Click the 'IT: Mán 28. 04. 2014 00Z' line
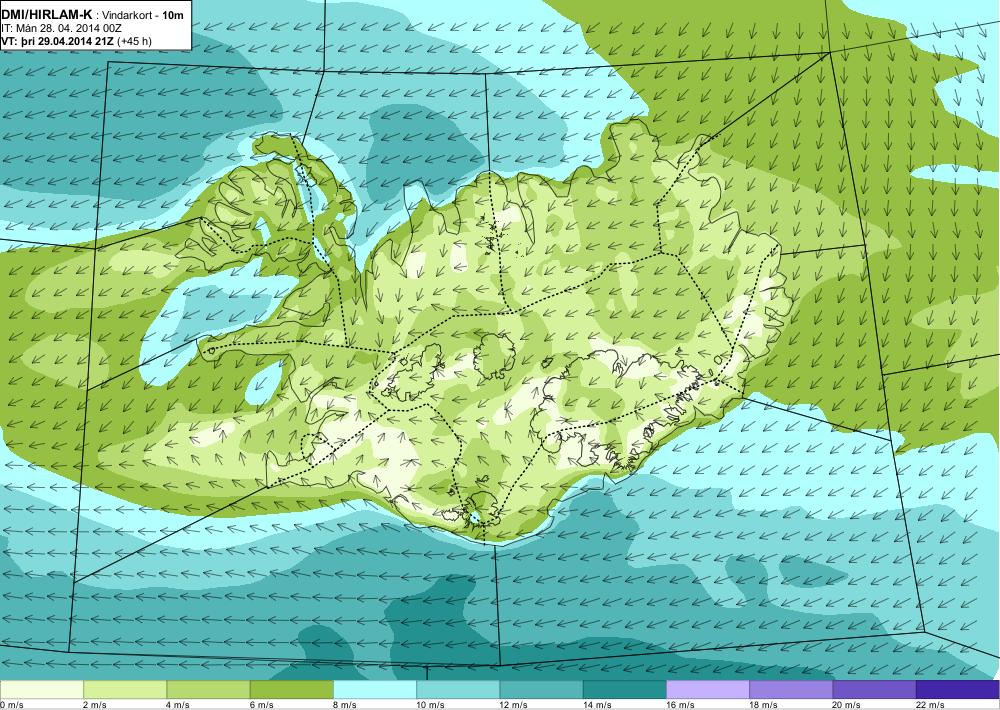The image size is (1000, 710). click(61, 28)
